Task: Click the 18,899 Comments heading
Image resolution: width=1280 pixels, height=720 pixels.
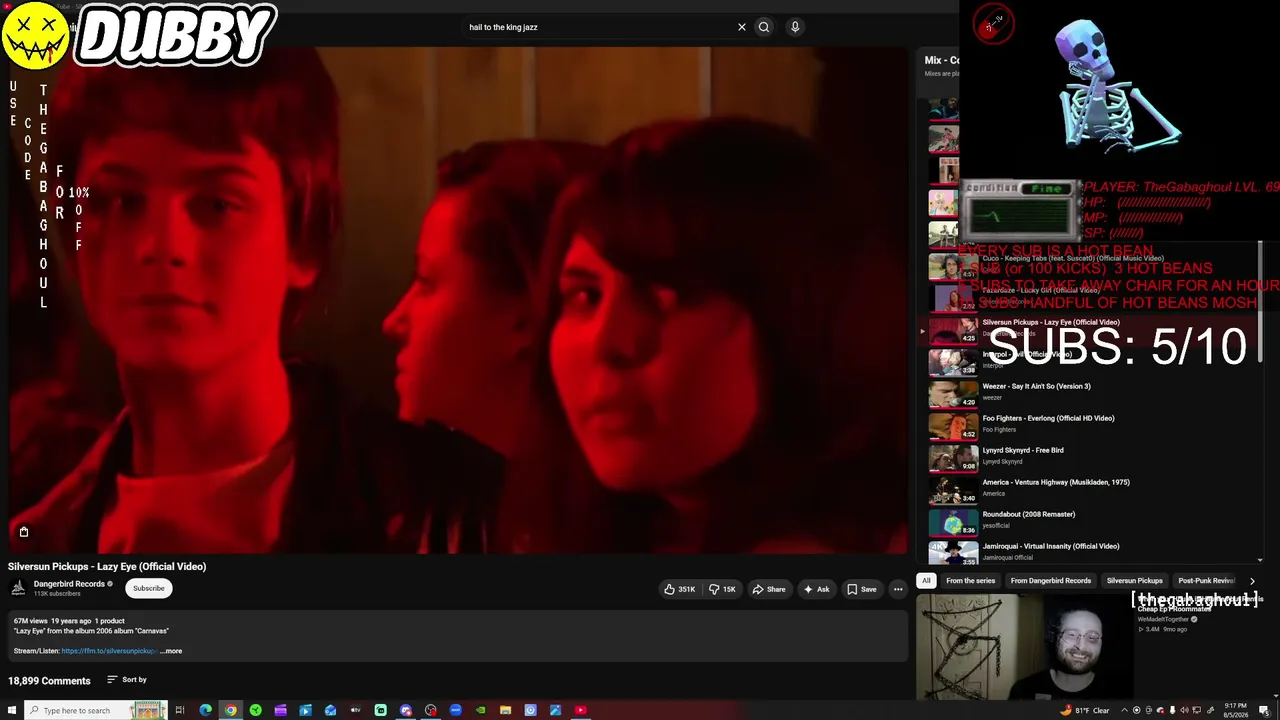Action: pos(49,681)
